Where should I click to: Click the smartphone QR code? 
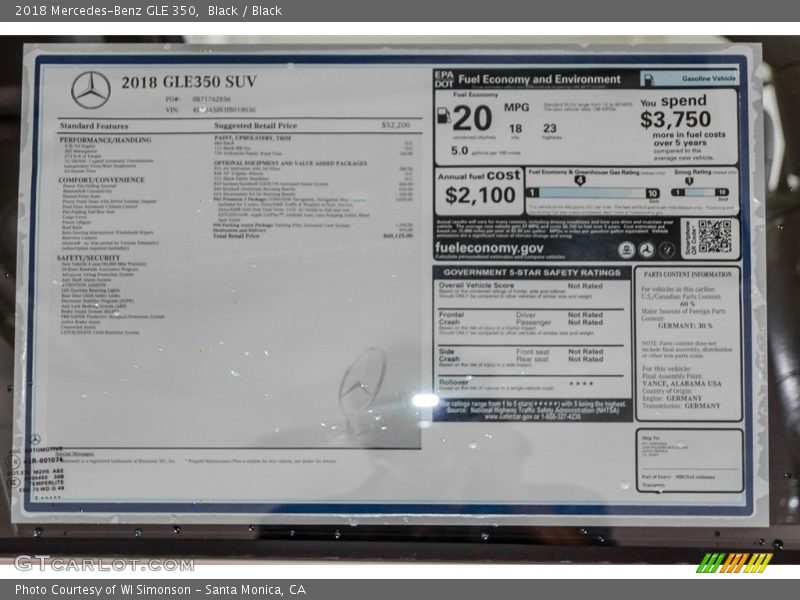[x=714, y=236]
